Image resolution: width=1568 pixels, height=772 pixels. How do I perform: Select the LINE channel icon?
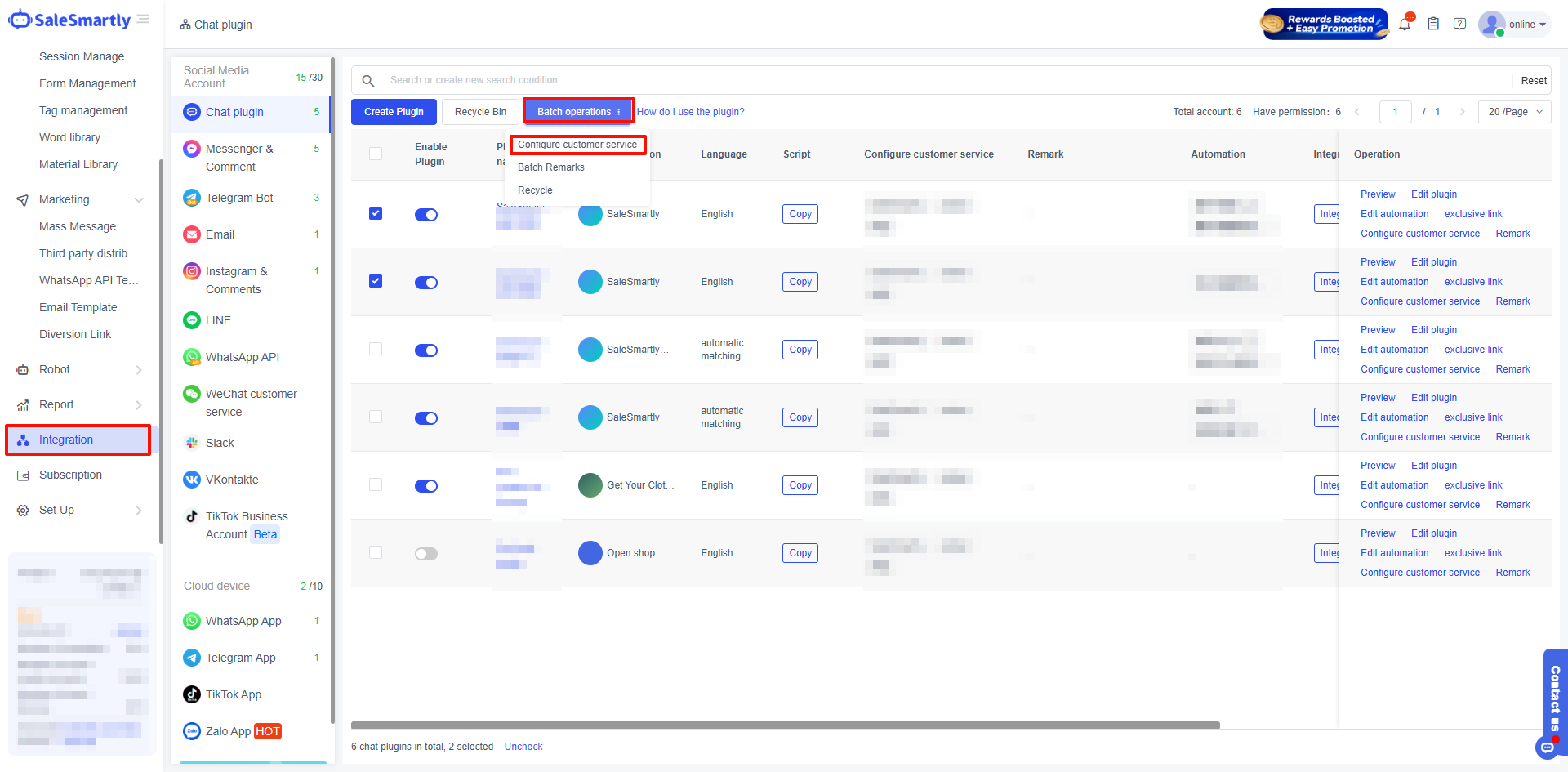(x=192, y=320)
